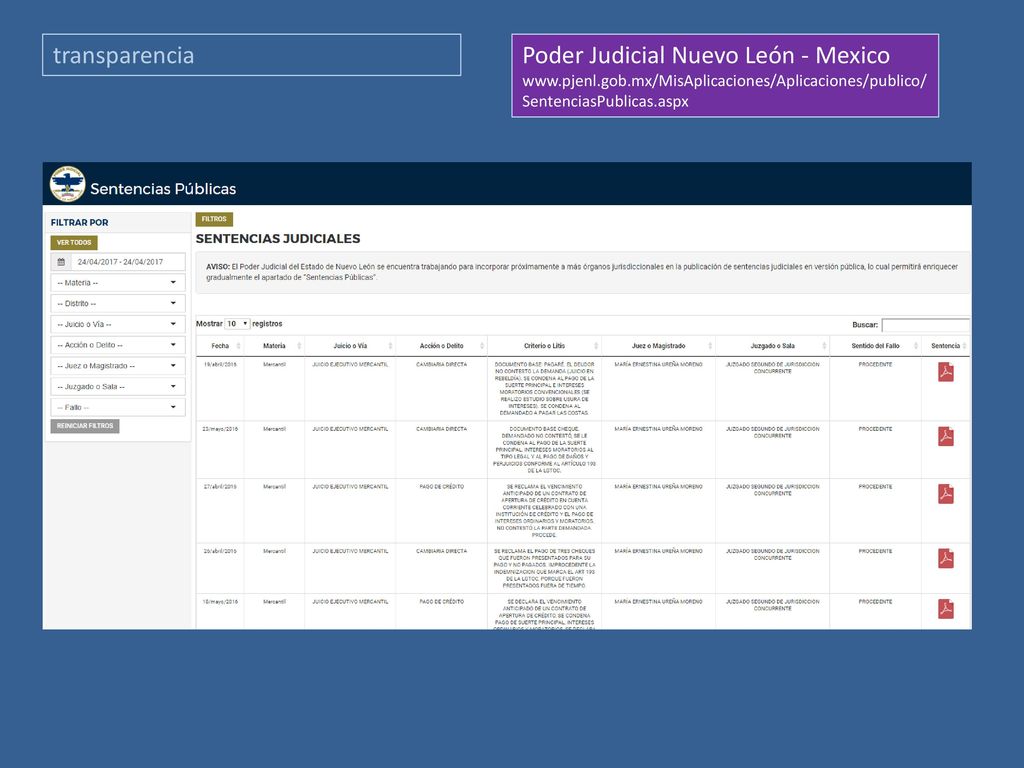Click sort arrows in Juez o Magistrado header
The image size is (1024, 768).
pos(710,346)
